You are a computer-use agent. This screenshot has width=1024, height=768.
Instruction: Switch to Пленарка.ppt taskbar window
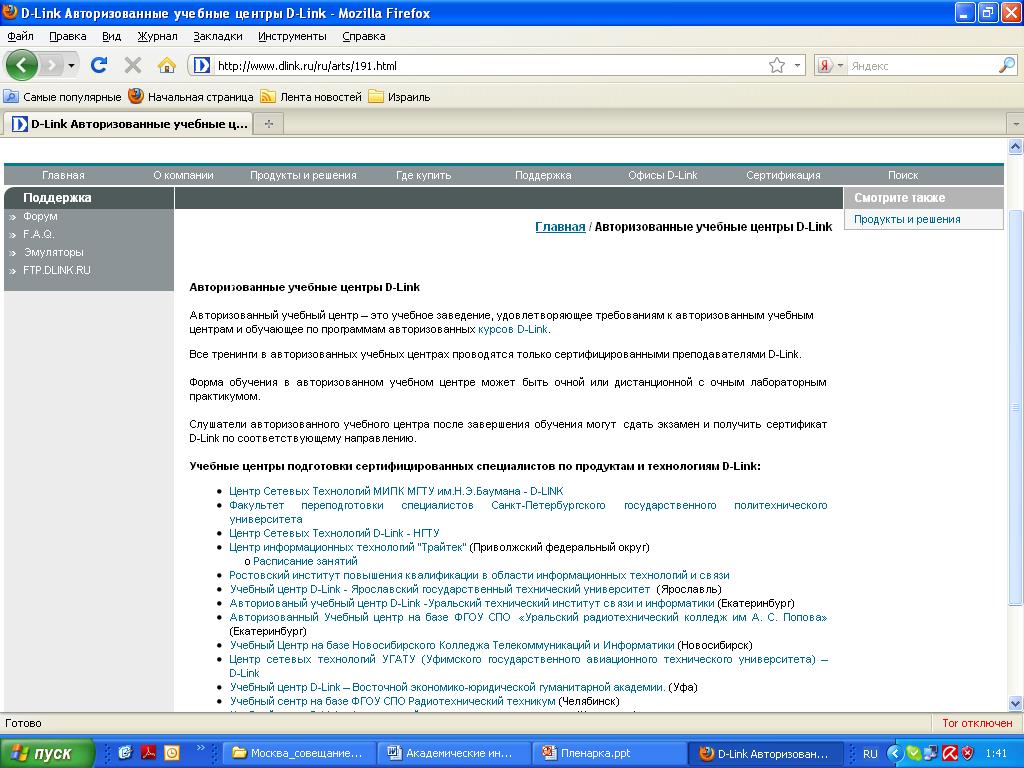(608, 753)
